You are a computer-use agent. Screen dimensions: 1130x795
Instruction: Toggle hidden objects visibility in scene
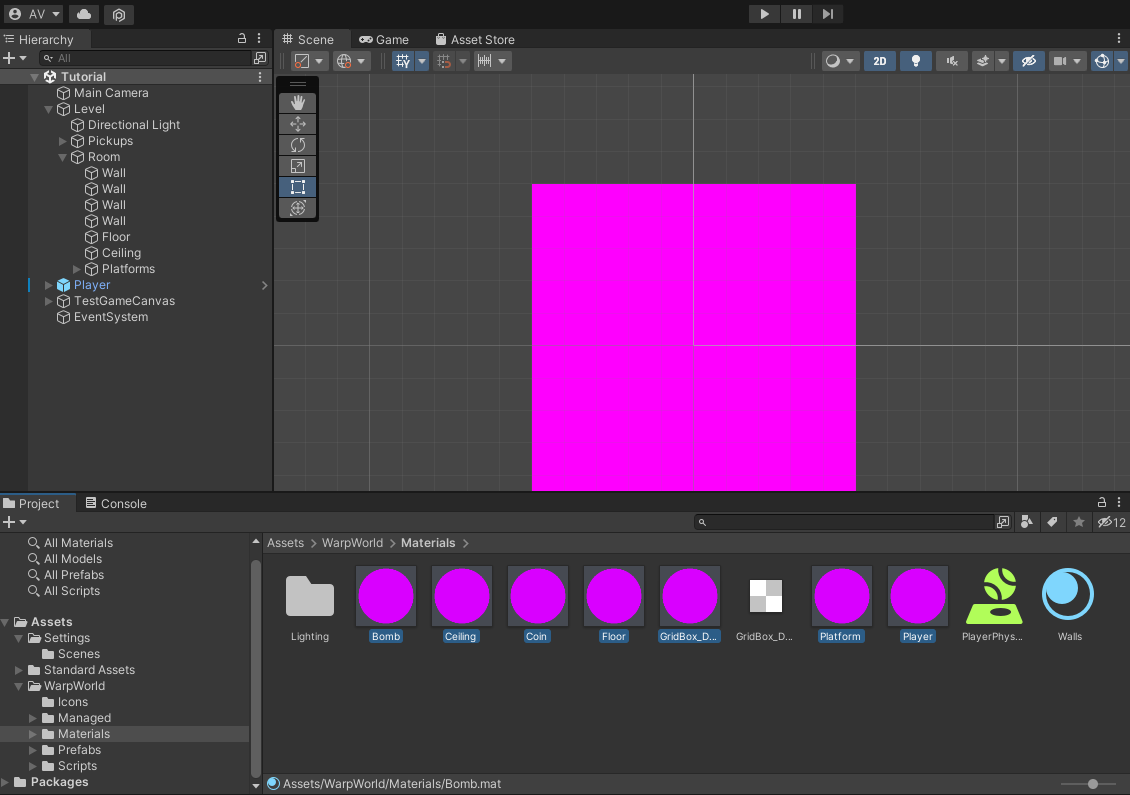pyautogui.click(x=1027, y=61)
